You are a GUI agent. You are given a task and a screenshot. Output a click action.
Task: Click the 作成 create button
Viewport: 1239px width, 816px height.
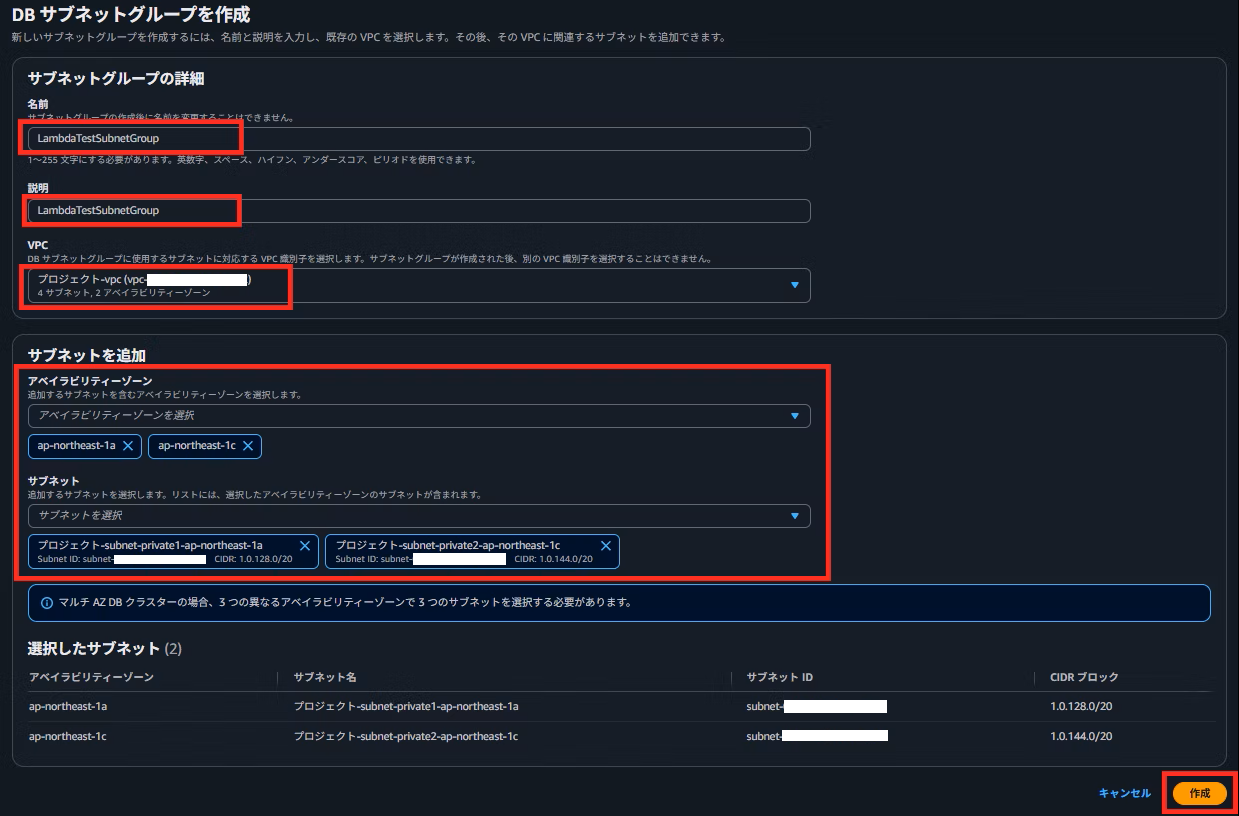[1200, 793]
